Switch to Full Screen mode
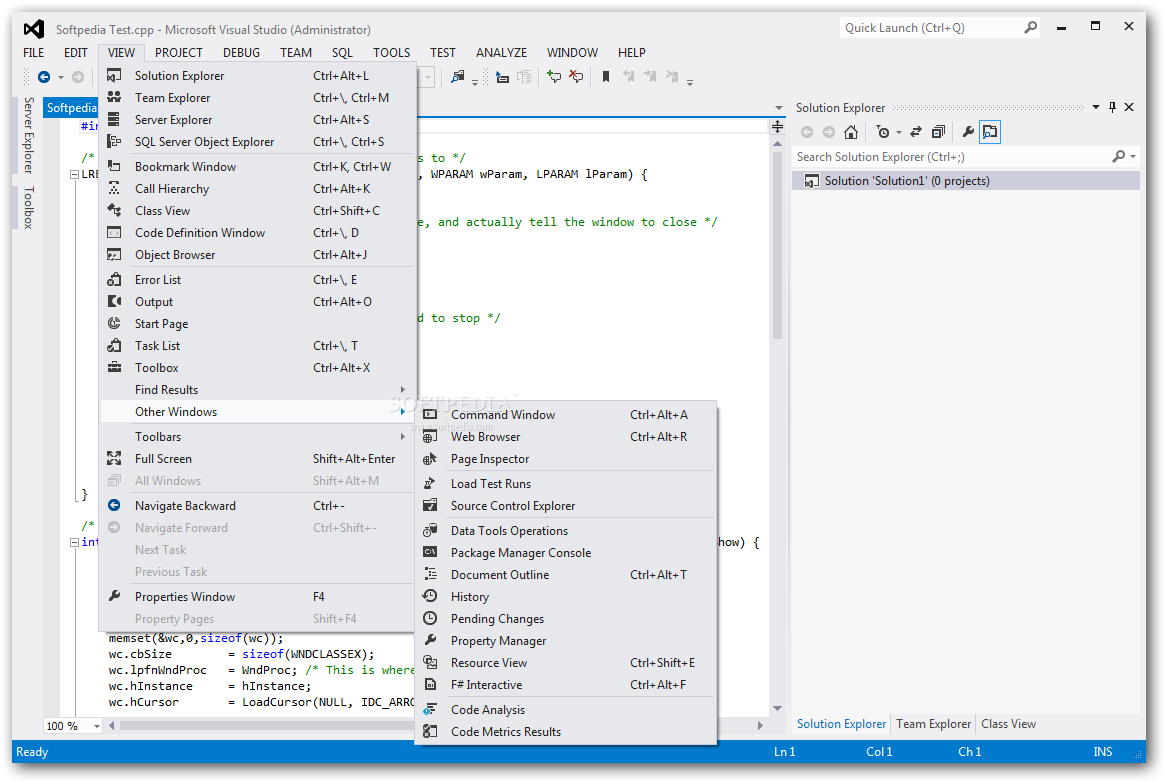 [257, 459]
